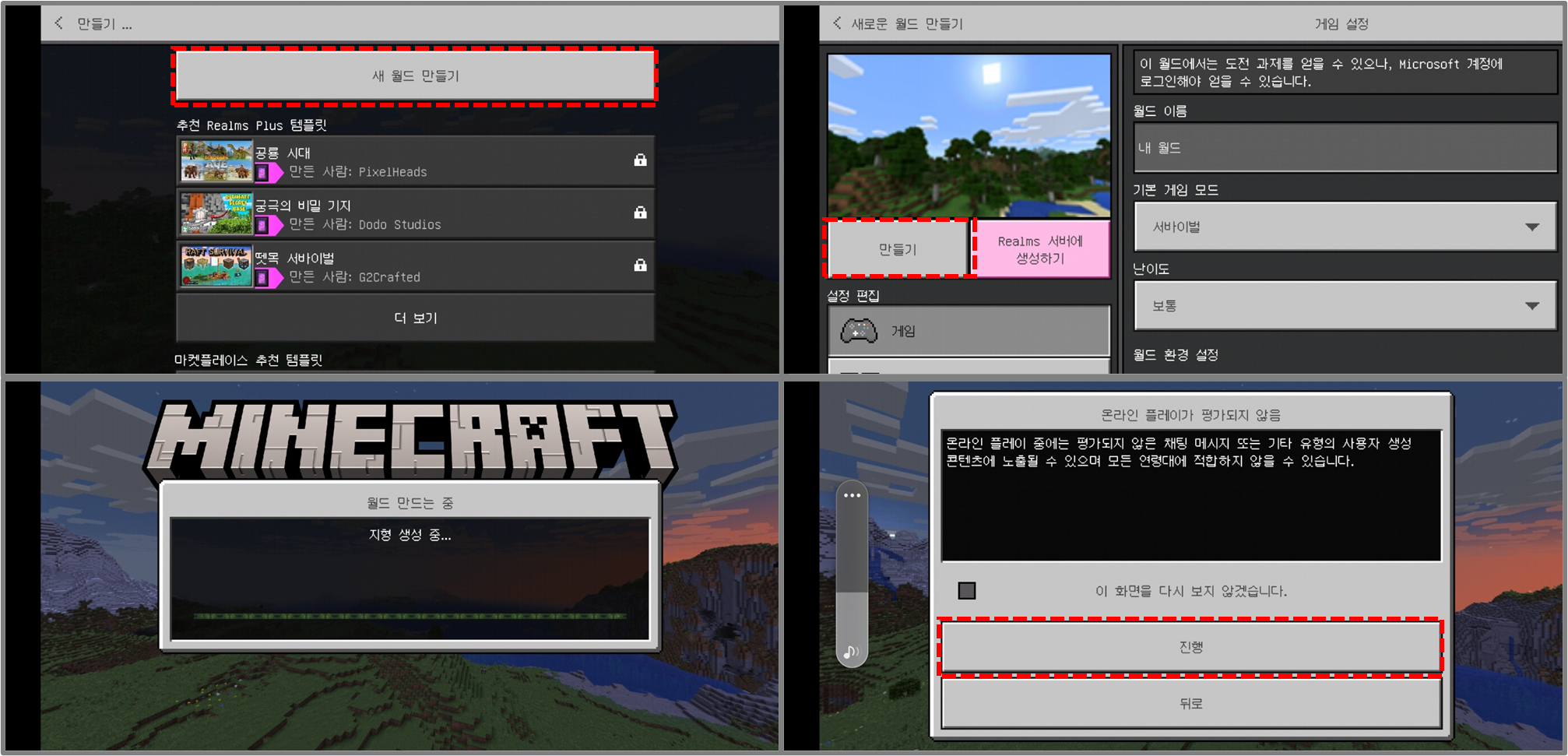Open the 난이도 보통 dropdown
1568x756 pixels.
point(1345,305)
